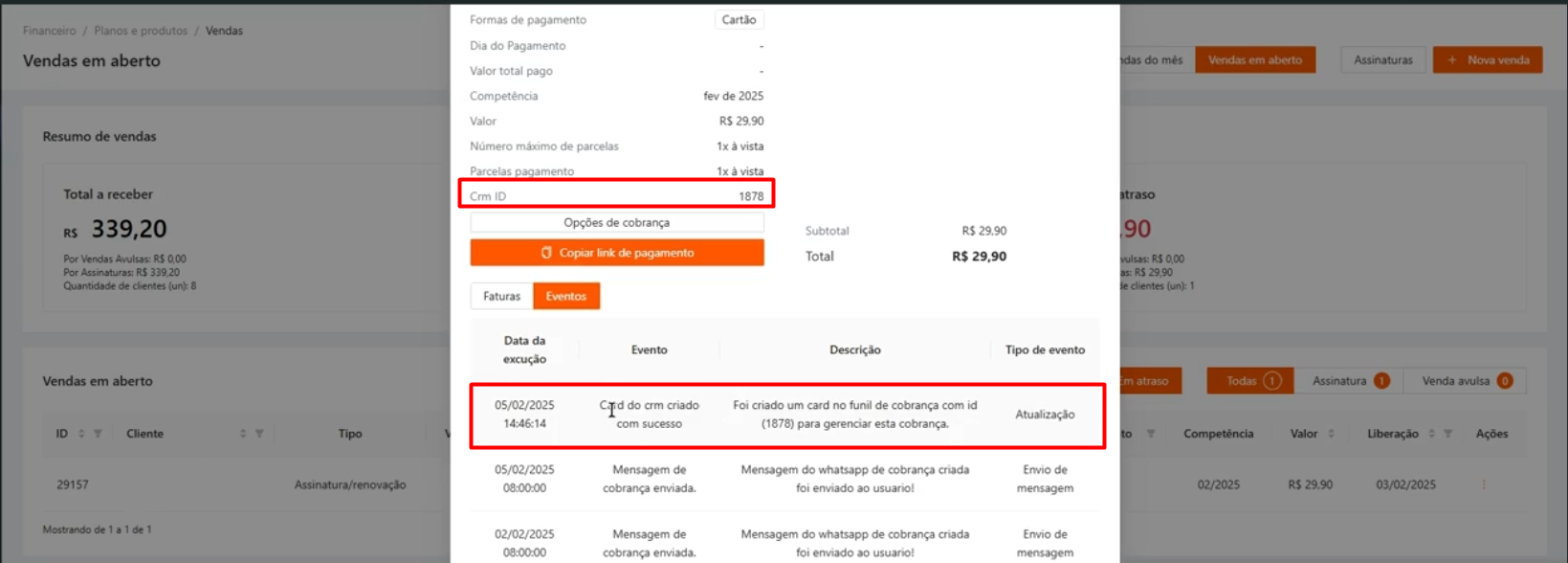Go to Planos e produtos breadcrumb
The height and width of the screenshot is (563, 1568).
[141, 31]
